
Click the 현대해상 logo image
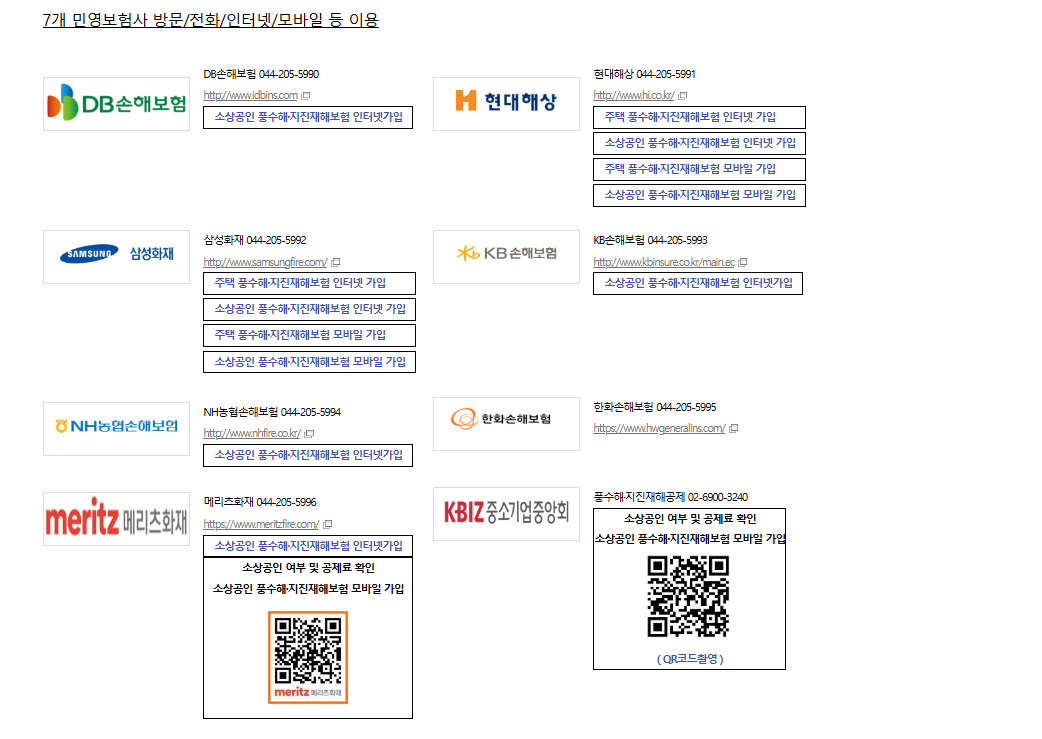coord(506,104)
